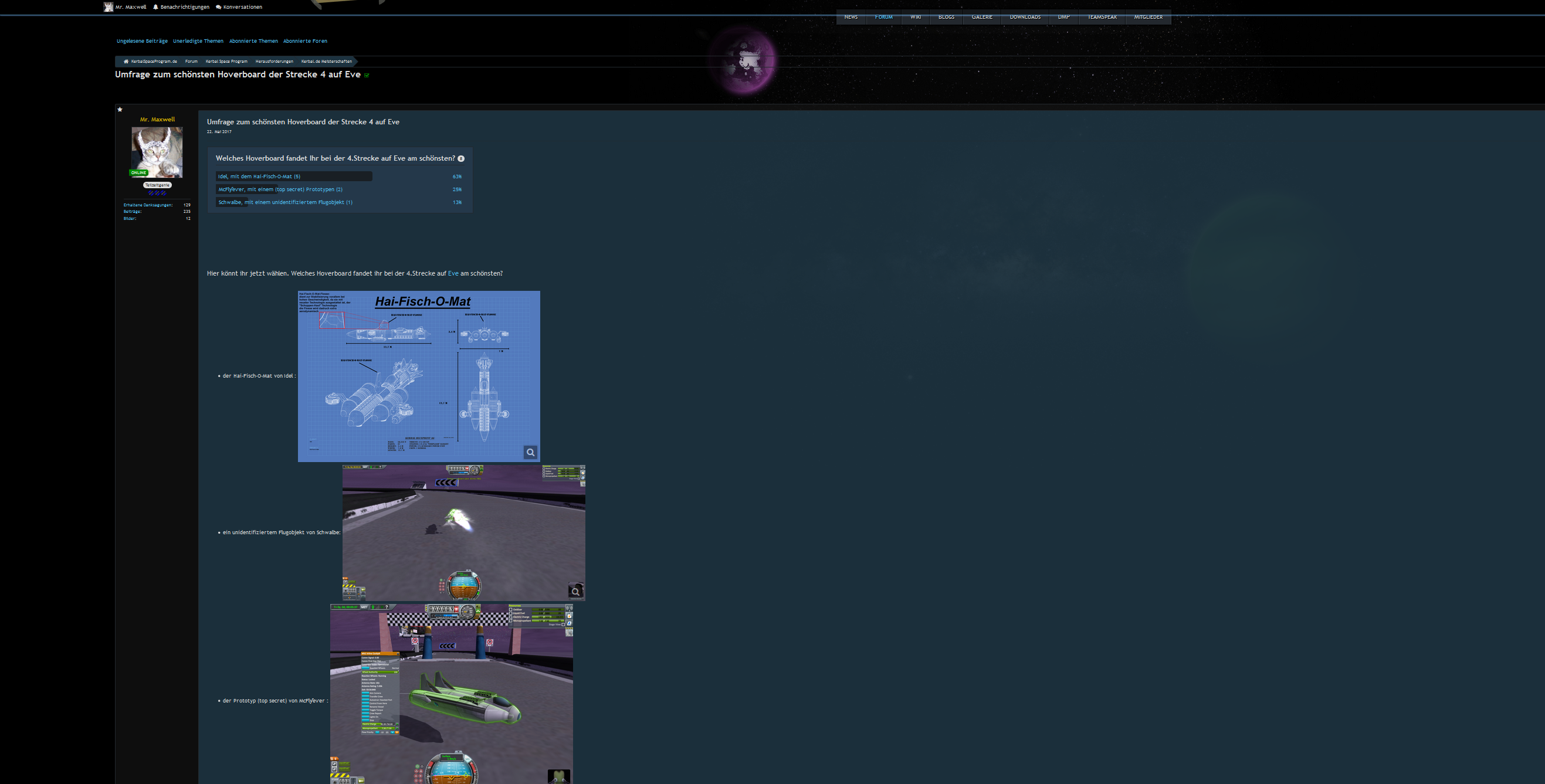Viewport: 1545px width, 784px height.
Task: Navigate to Herausforderungen breadcrumb
Action: click(x=274, y=61)
